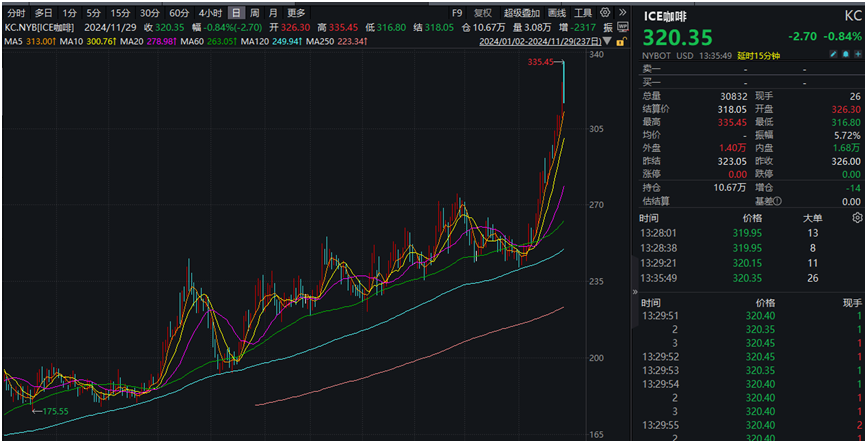
Task: Open the 更多 periods dropdown
Action: coord(296,13)
